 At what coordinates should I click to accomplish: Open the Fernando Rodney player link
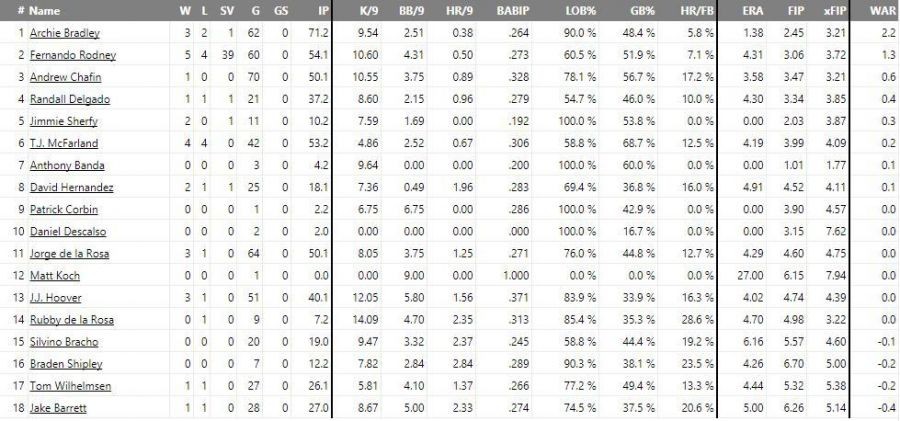[73, 55]
